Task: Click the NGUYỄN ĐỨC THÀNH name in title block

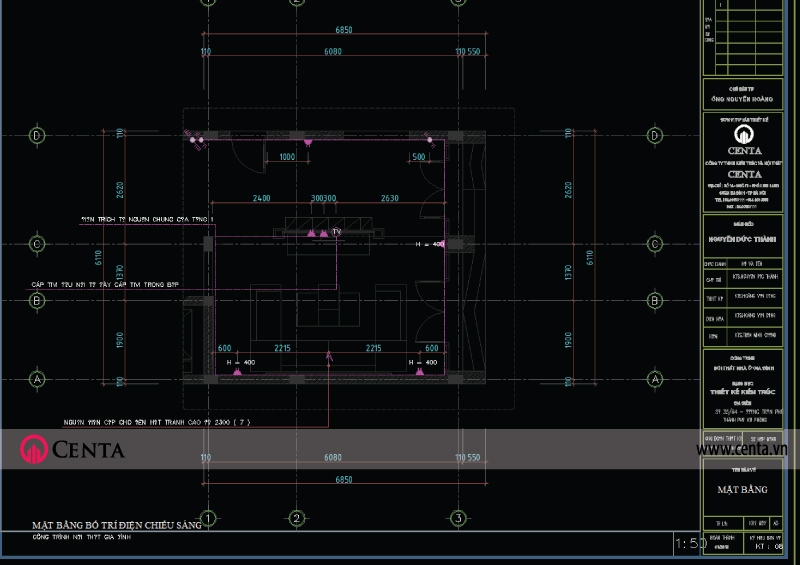Action: pyautogui.click(x=743, y=239)
